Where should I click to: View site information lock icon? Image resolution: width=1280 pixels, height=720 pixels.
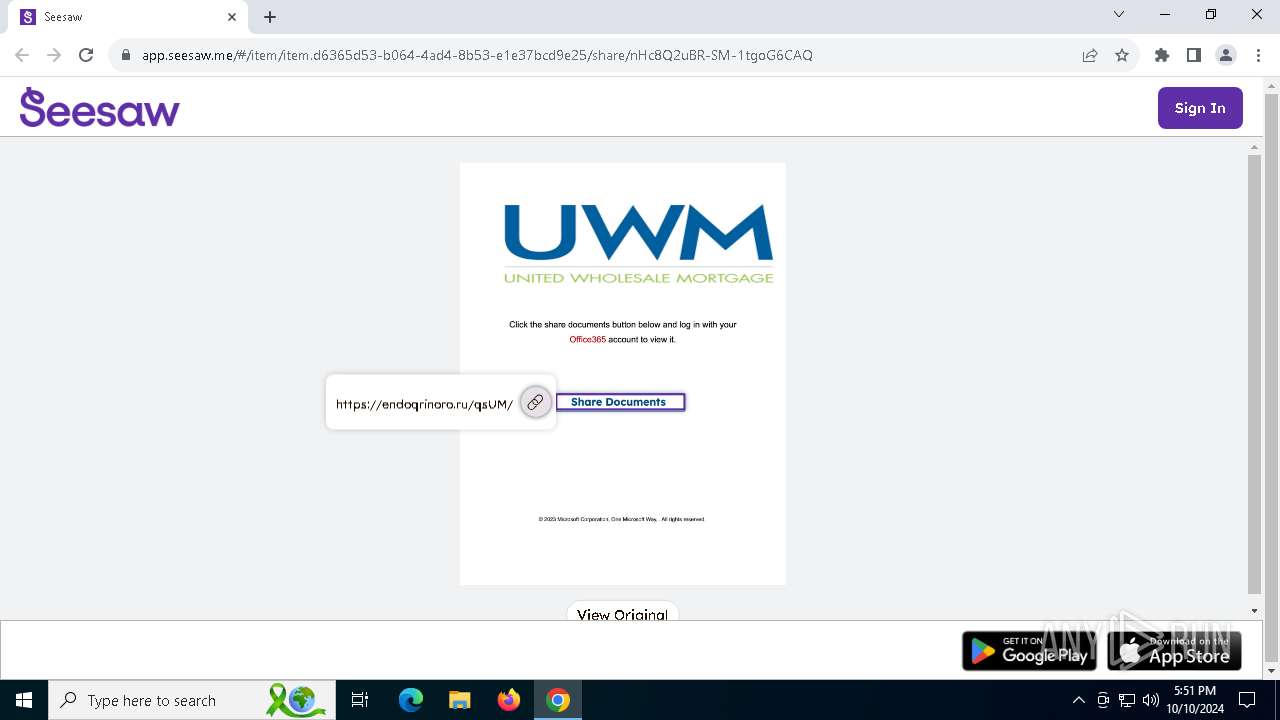(126, 55)
